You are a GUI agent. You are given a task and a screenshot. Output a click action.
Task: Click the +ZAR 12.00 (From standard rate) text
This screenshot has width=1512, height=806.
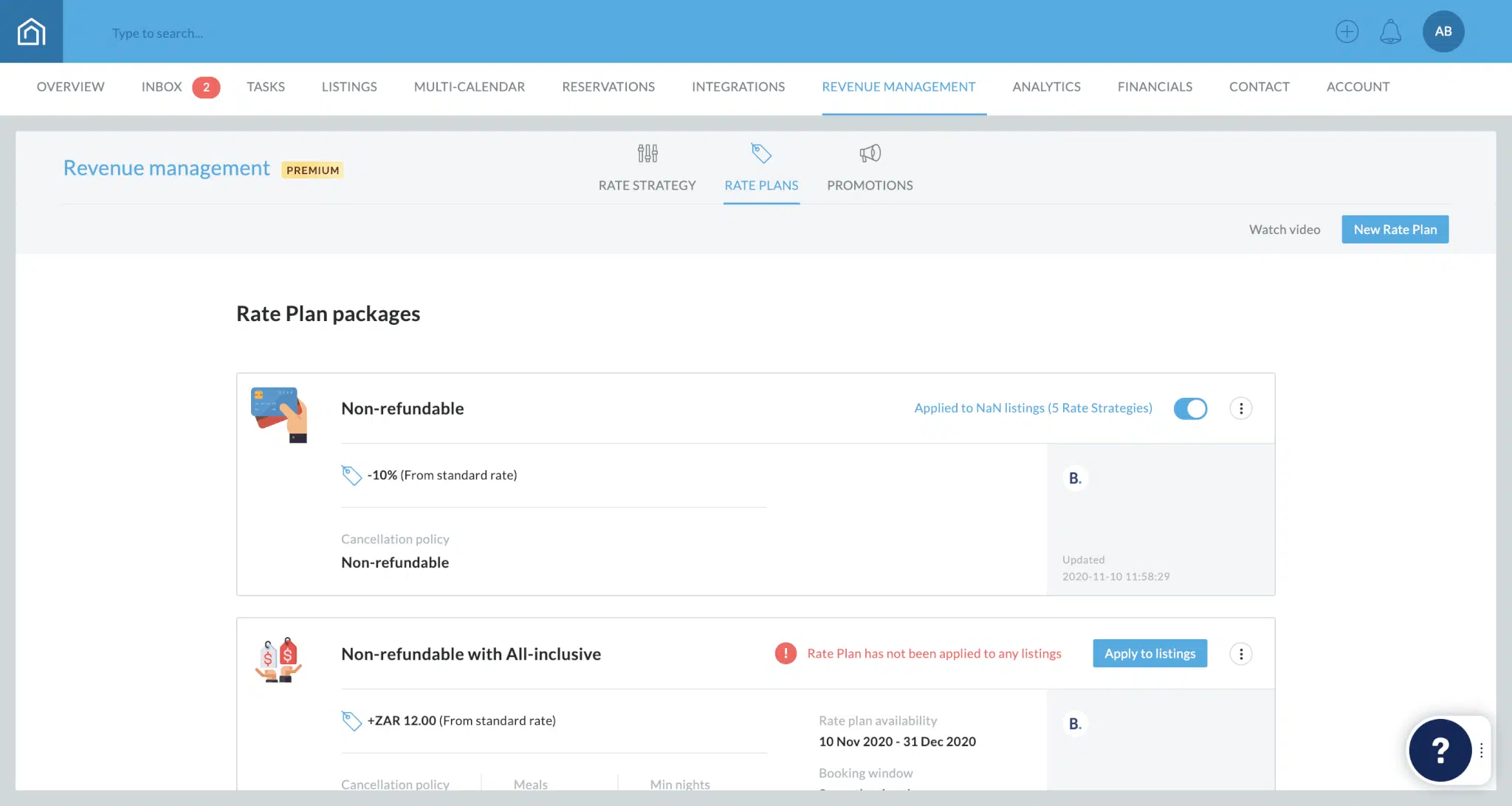click(461, 721)
